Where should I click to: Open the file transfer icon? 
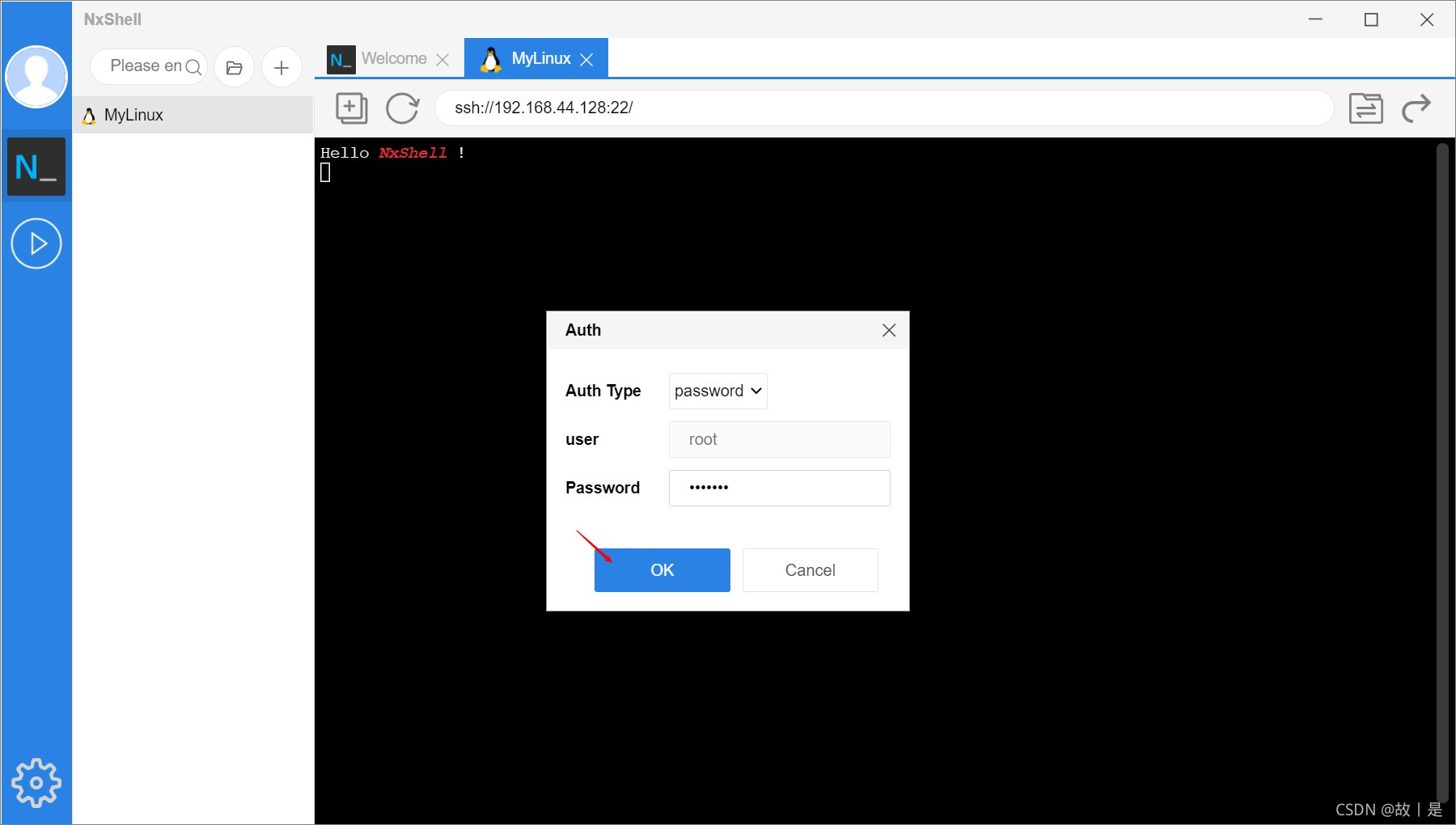click(1366, 108)
